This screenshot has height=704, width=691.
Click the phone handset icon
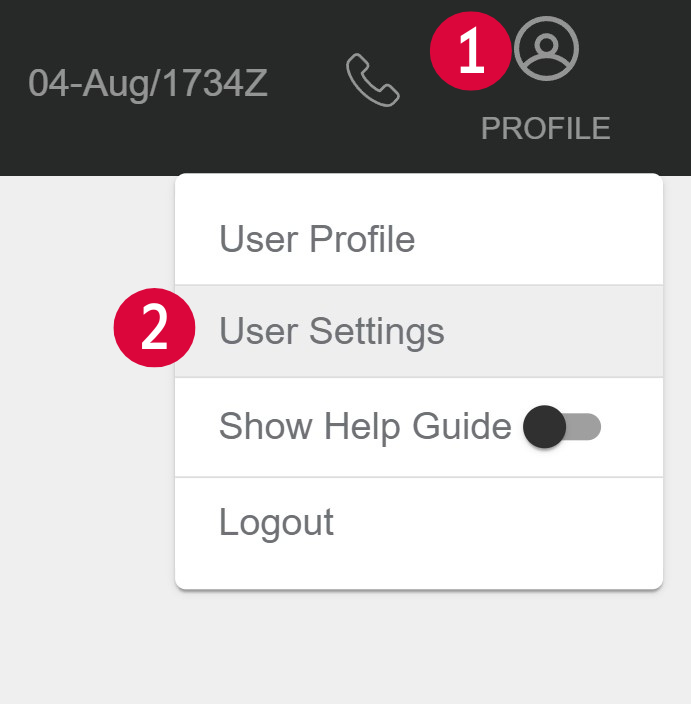click(373, 80)
